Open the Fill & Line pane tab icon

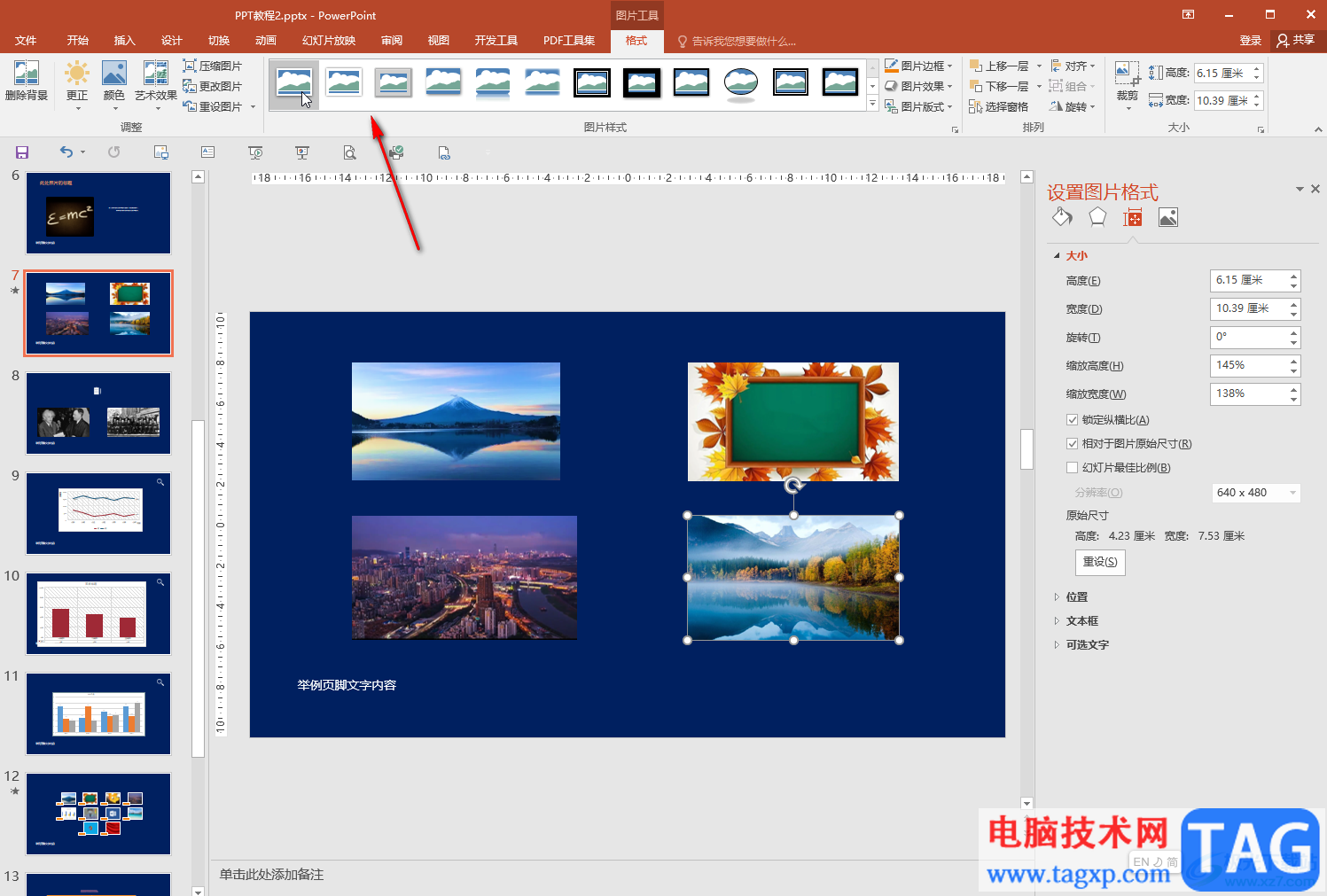tap(1062, 217)
